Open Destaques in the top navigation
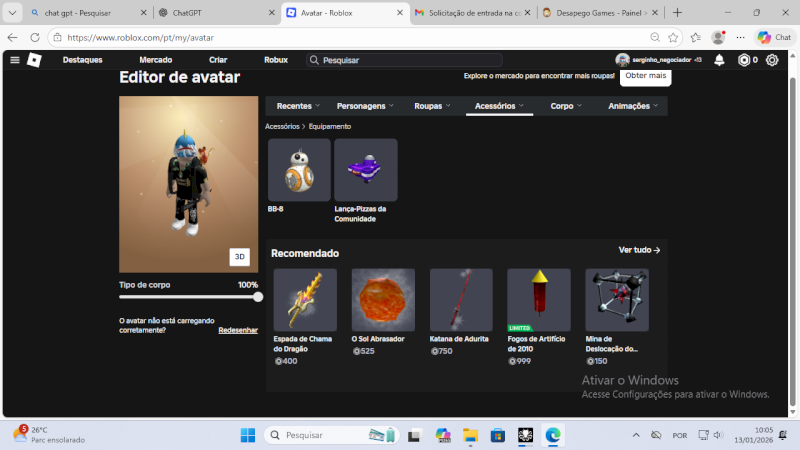The image size is (800, 450). [83, 60]
